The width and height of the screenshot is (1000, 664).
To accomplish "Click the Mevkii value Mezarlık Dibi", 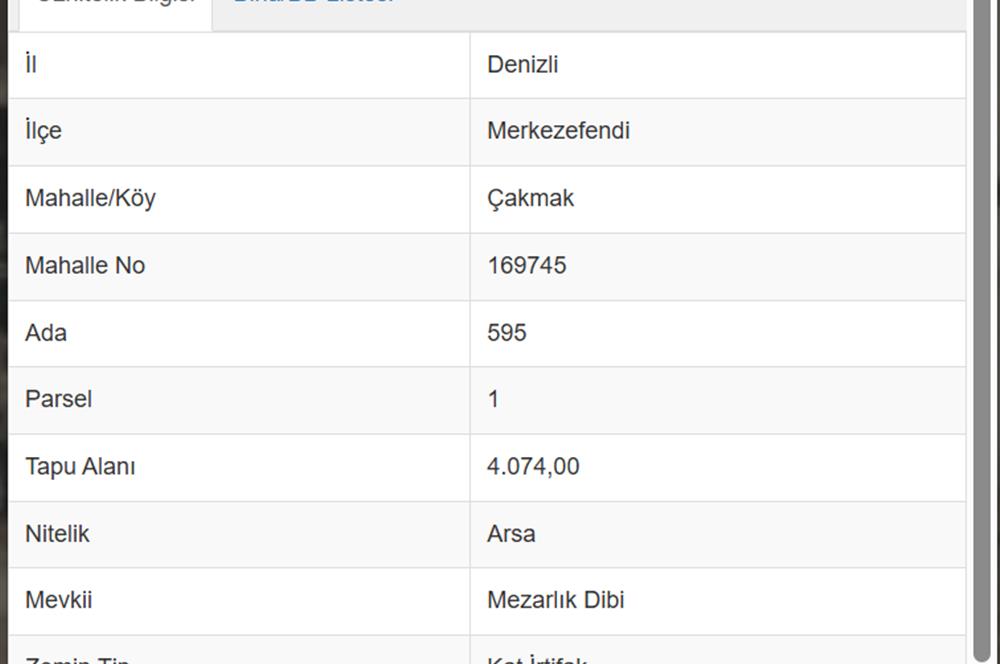I will (555, 600).
